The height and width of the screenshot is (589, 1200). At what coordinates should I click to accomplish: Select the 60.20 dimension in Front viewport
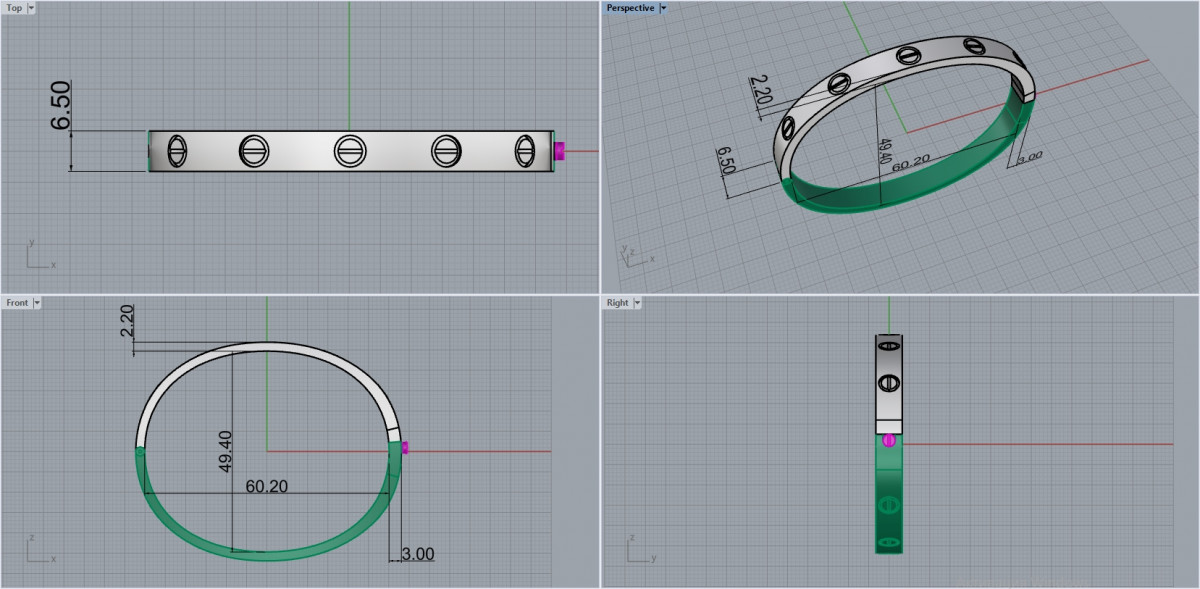pos(267,486)
